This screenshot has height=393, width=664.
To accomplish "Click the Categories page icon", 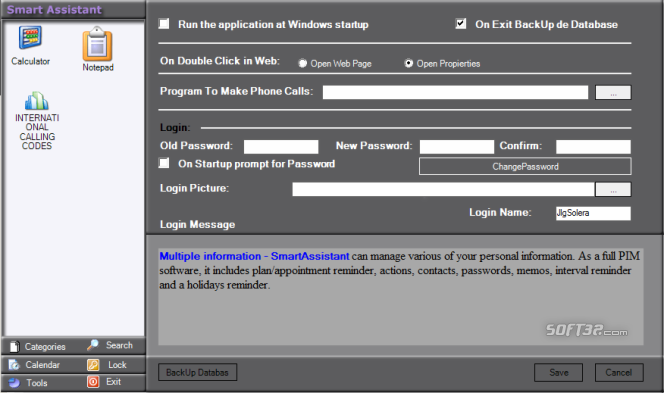I will click(14, 346).
